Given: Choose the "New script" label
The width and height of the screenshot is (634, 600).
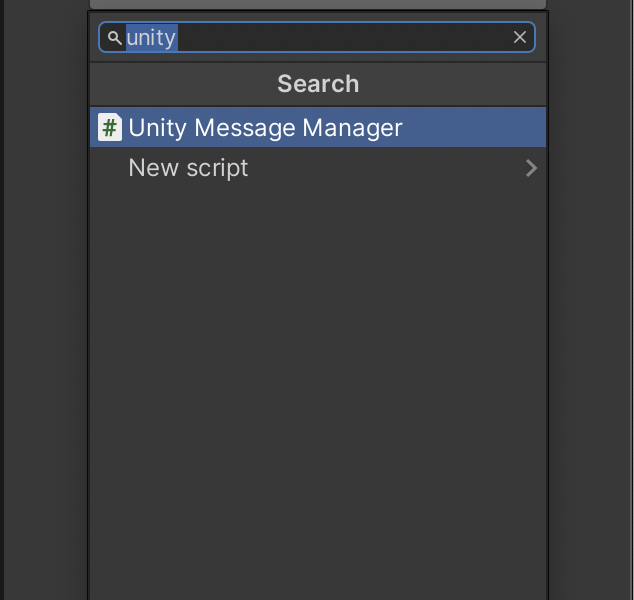Looking at the screenshot, I should pos(188,168).
